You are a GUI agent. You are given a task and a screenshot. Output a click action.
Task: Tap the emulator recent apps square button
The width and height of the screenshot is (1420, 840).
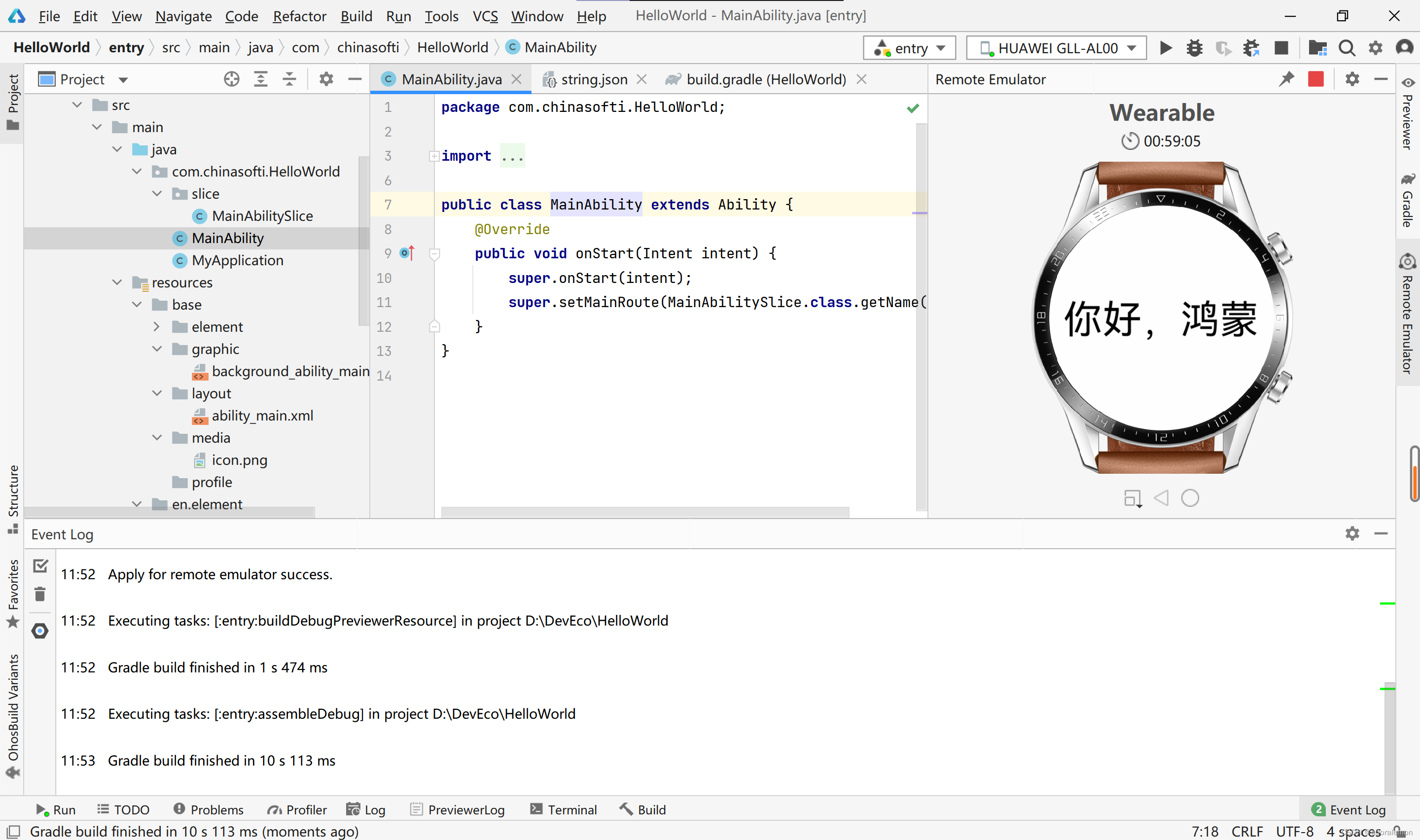1133,499
